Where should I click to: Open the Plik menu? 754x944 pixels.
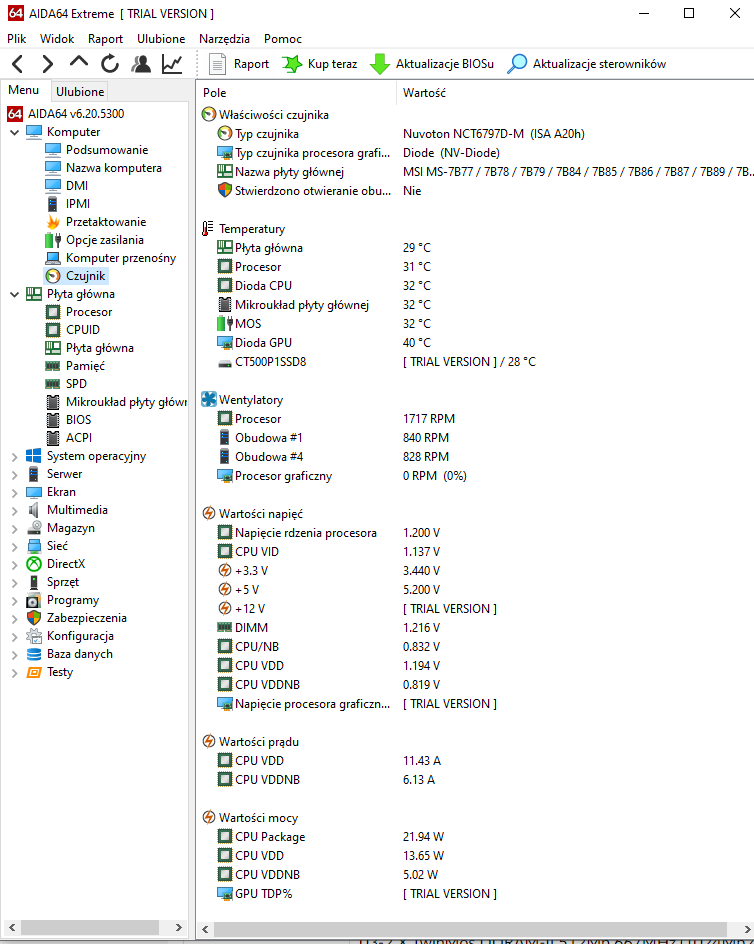(17, 39)
